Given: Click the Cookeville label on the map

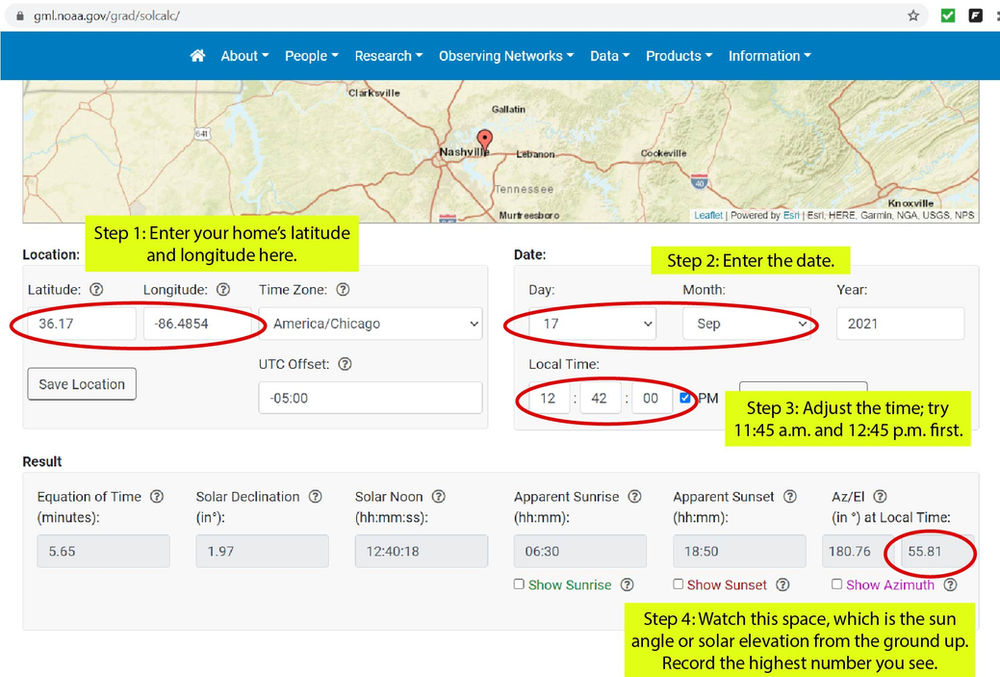Looking at the screenshot, I should pos(664,153).
